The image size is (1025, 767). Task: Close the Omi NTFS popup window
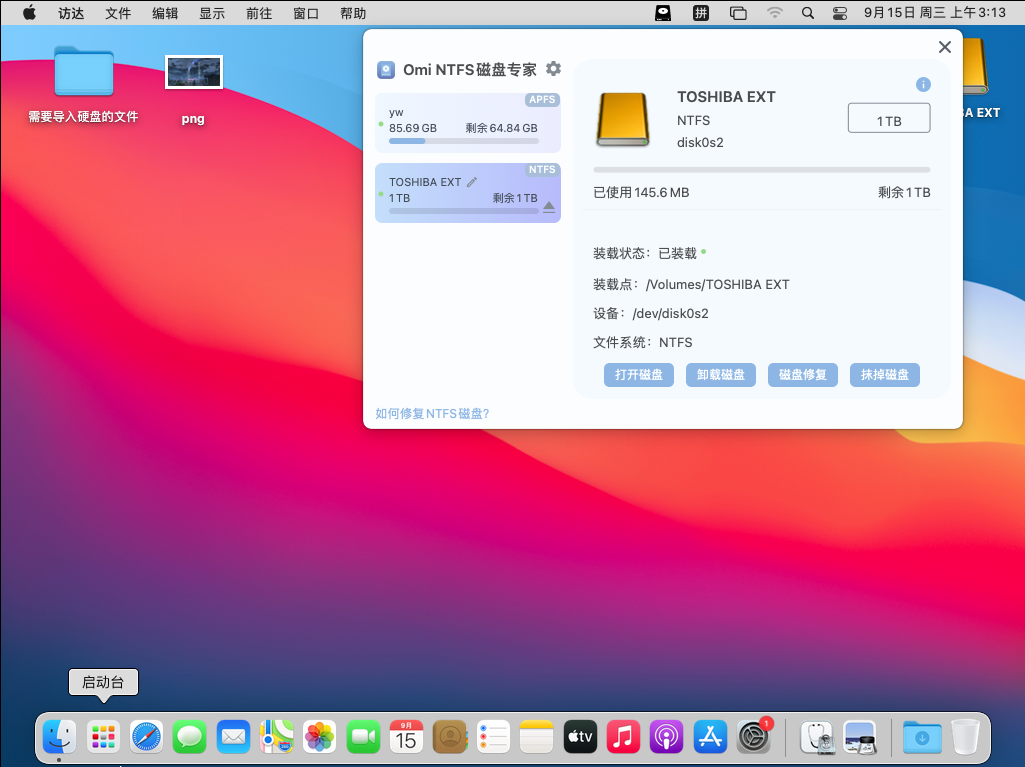point(944,47)
